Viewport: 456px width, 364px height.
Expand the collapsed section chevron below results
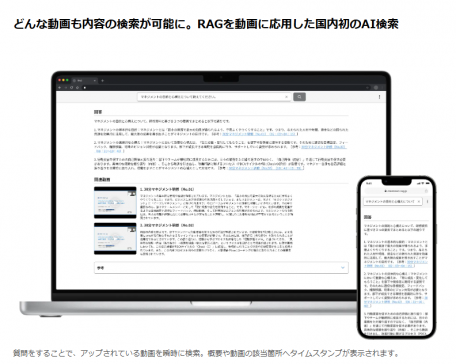point(343,268)
